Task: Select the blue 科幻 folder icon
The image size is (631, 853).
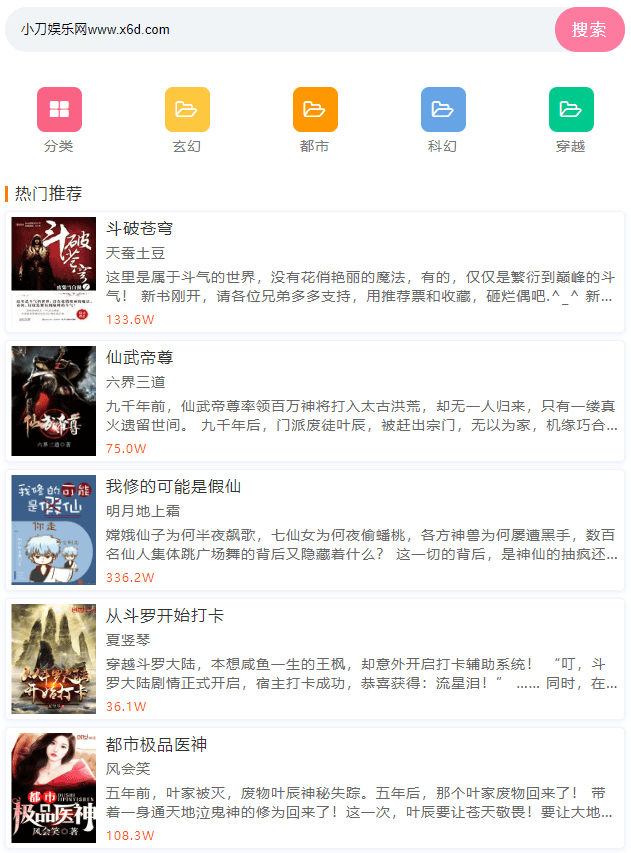Action: [x=443, y=109]
